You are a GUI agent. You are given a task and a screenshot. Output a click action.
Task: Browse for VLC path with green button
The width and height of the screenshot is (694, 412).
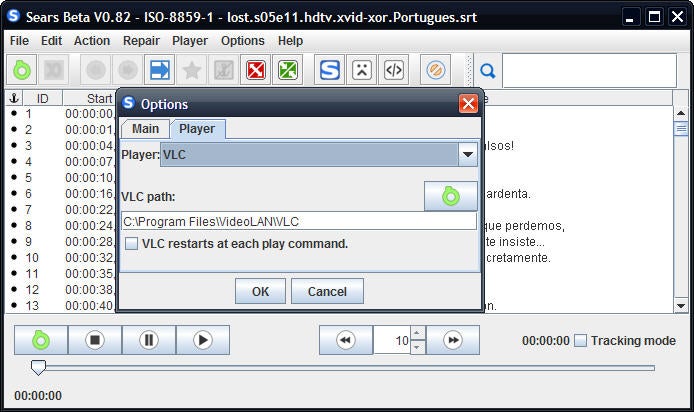(451, 196)
